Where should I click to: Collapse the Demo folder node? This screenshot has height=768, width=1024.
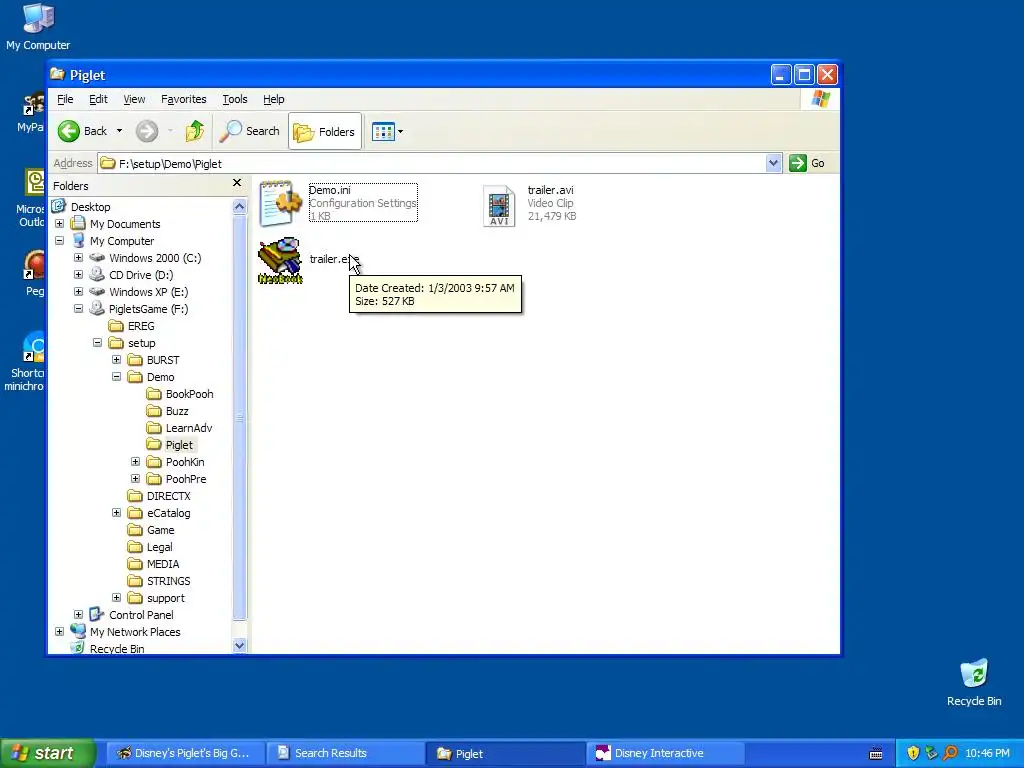point(116,377)
